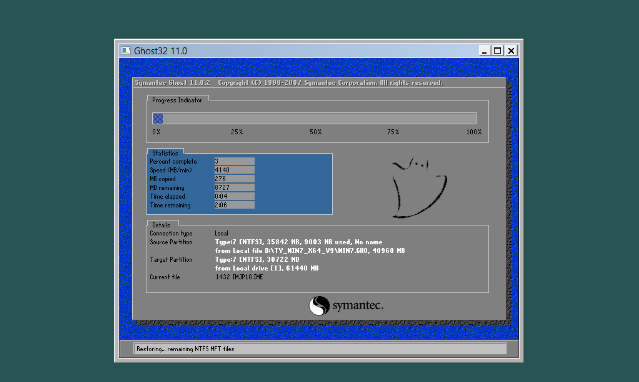Image resolution: width=639 pixels, height=382 pixels.
Task: Click the symantec wordmark text
Action: click(358, 305)
